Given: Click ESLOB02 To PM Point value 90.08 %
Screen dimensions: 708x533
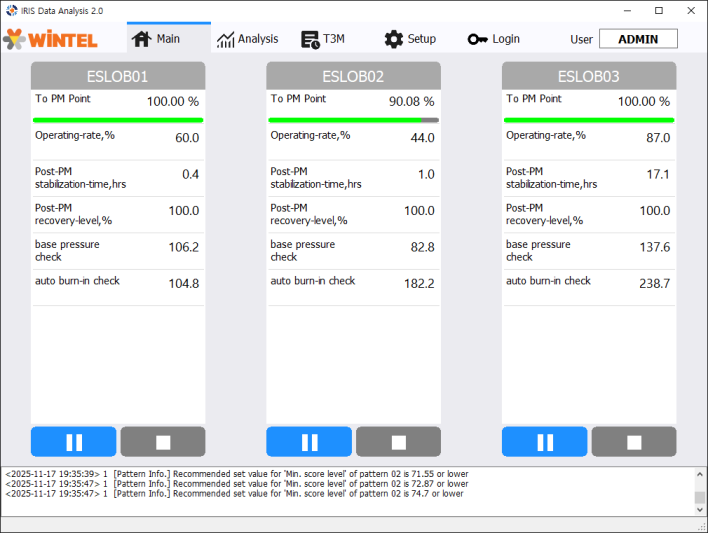Looking at the screenshot, I should point(412,101).
